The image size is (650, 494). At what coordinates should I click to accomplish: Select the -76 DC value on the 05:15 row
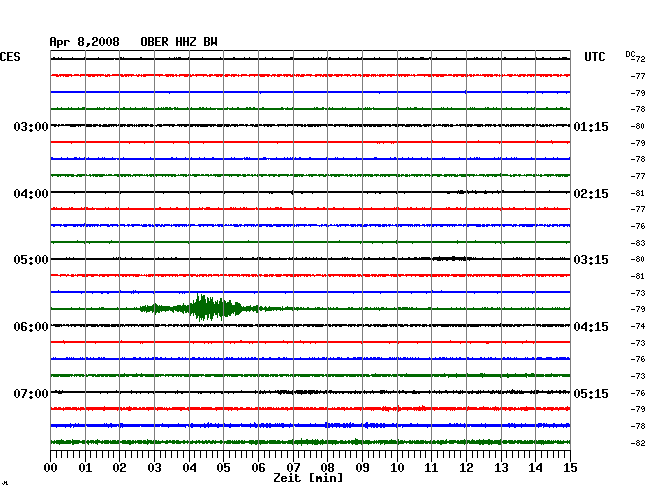[x=638, y=393]
